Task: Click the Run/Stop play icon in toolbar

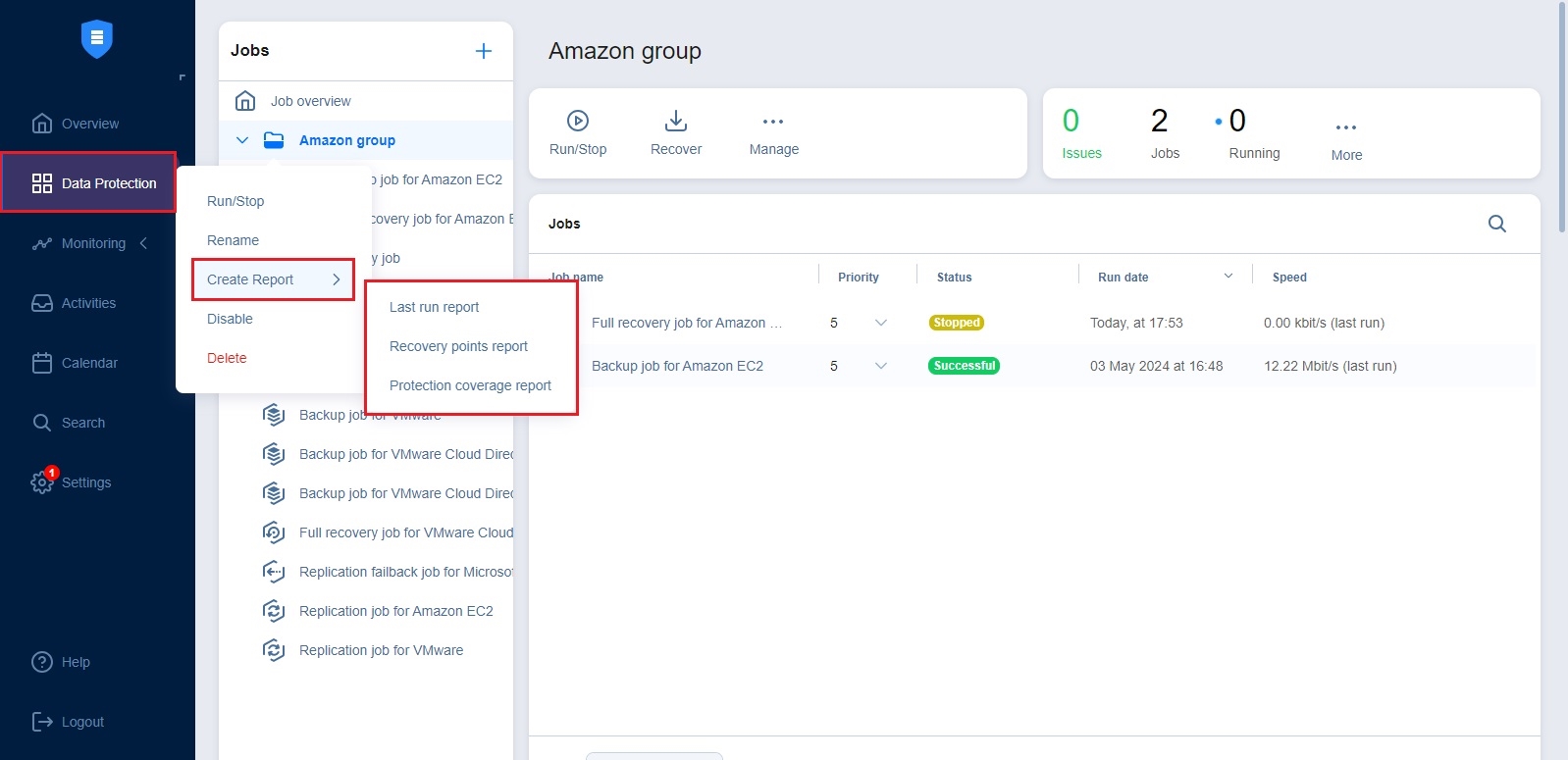Action: (578, 121)
